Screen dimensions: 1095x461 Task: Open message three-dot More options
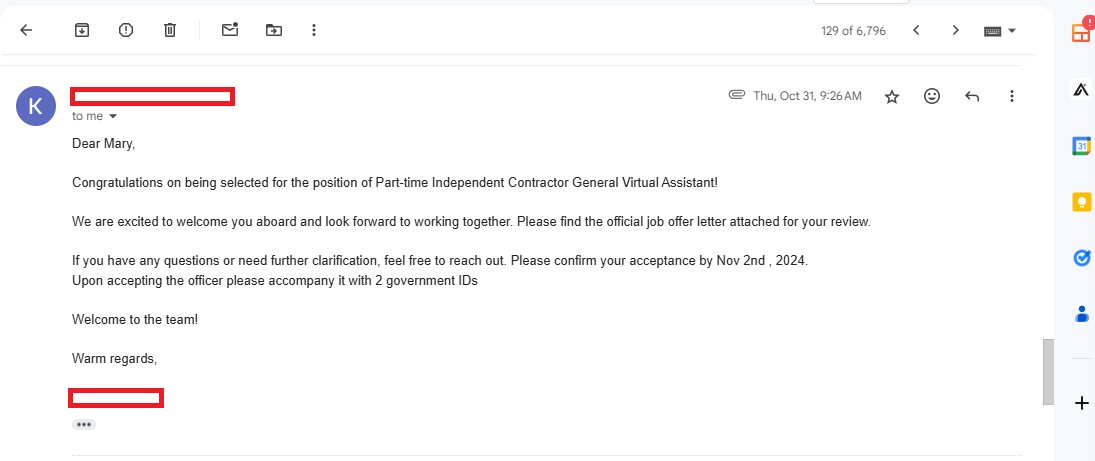[x=1011, y=96]
